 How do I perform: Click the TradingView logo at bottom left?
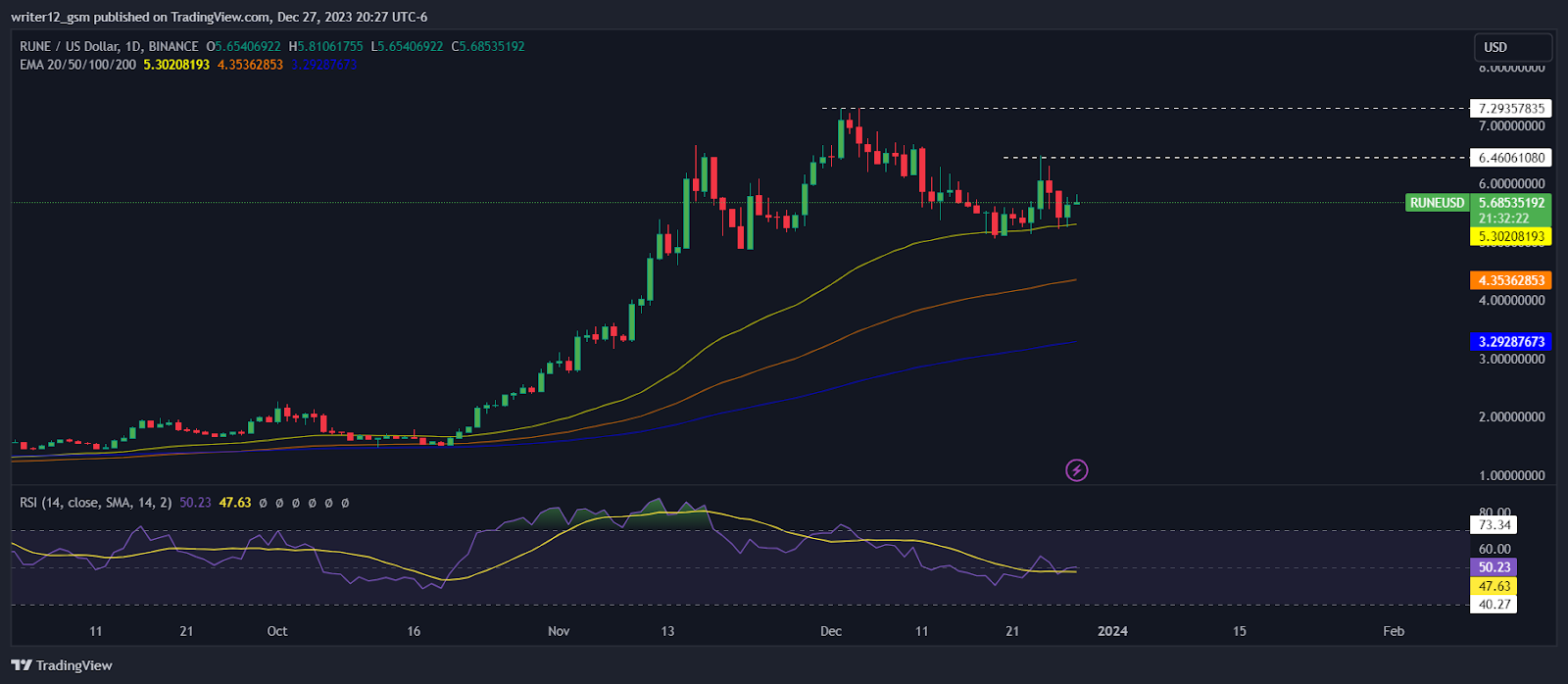(x=62, y=665)
